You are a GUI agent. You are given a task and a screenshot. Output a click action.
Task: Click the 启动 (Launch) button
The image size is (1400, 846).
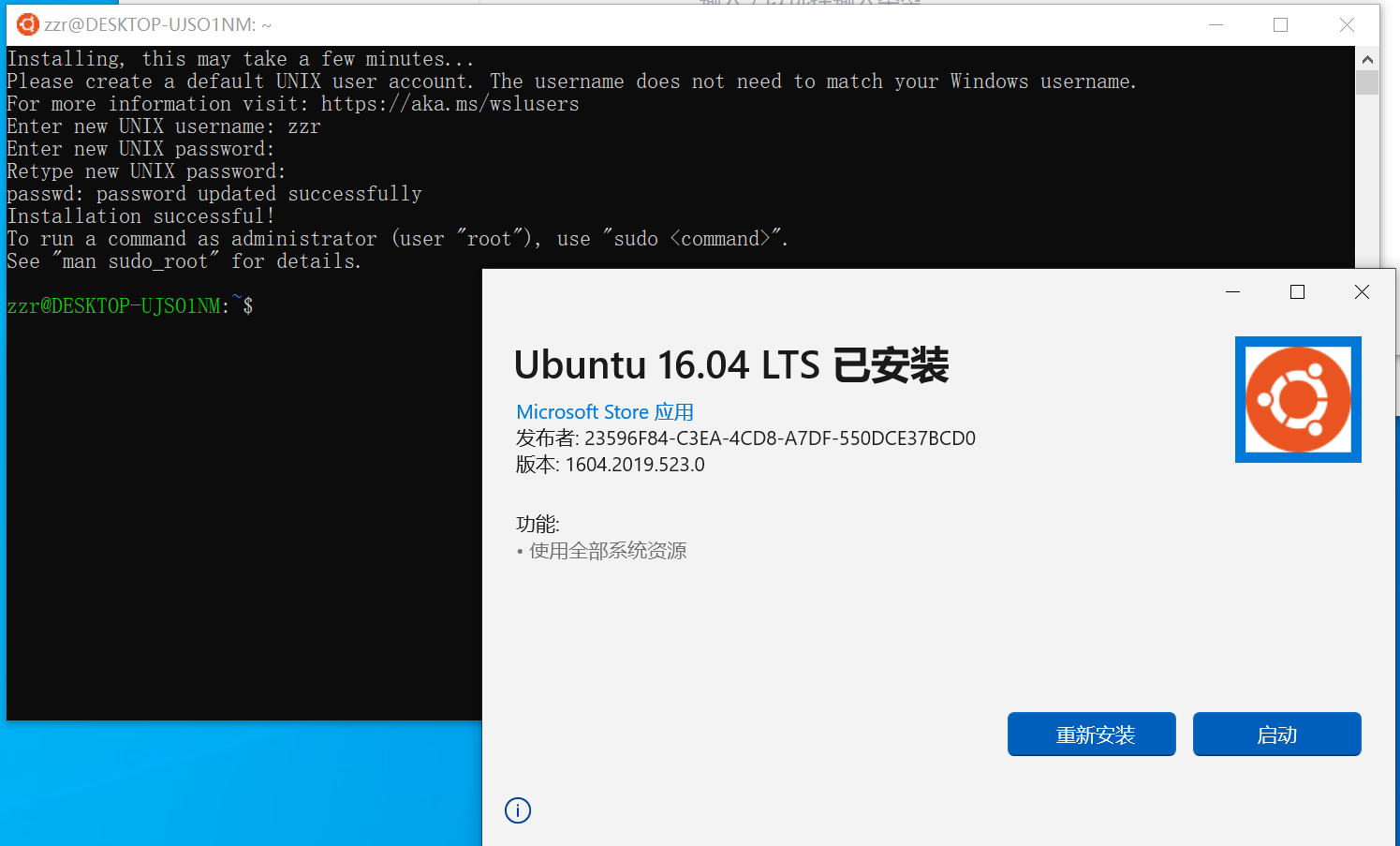[1276, 735]
